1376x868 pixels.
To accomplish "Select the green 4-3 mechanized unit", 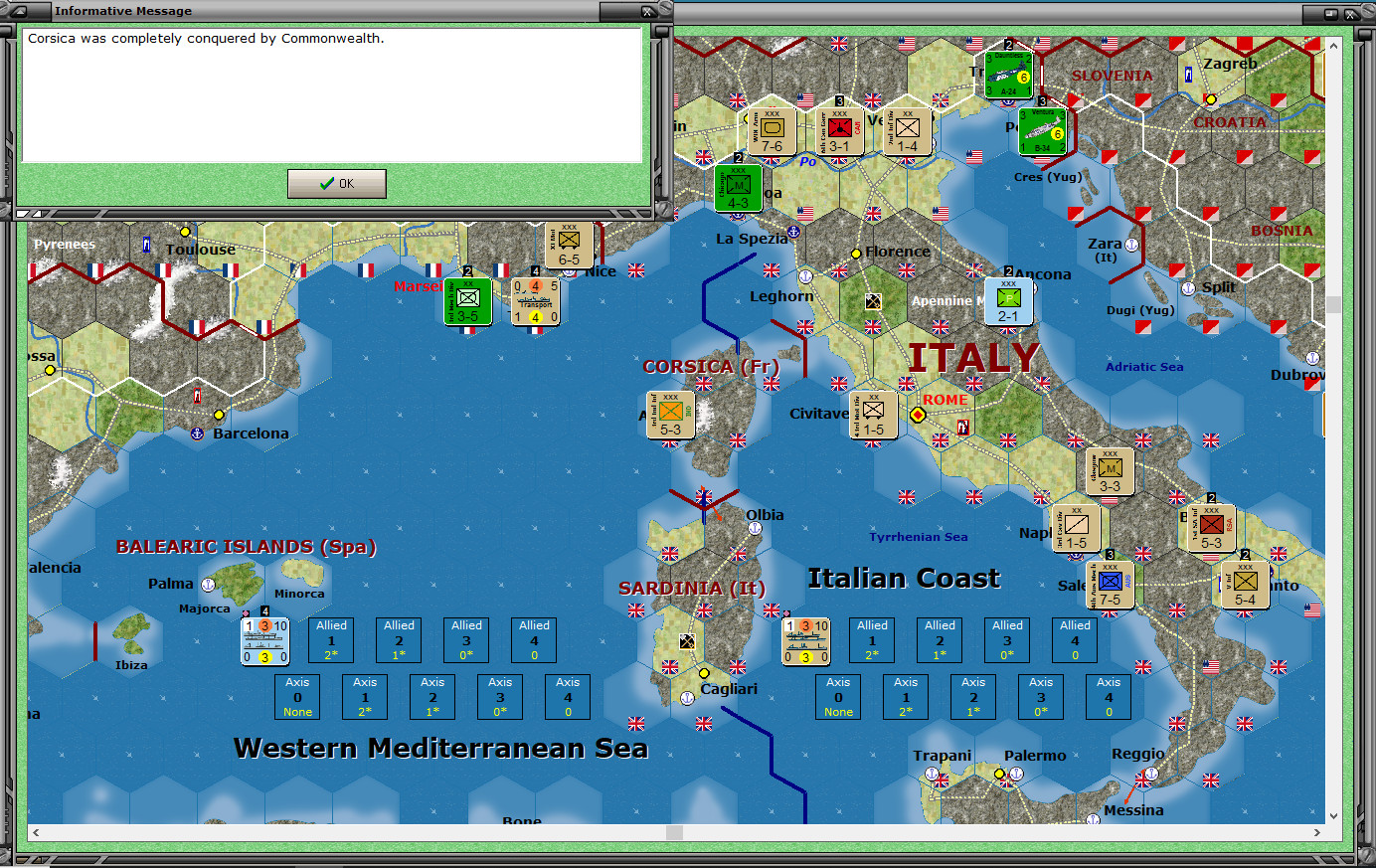I will [738, 188].
